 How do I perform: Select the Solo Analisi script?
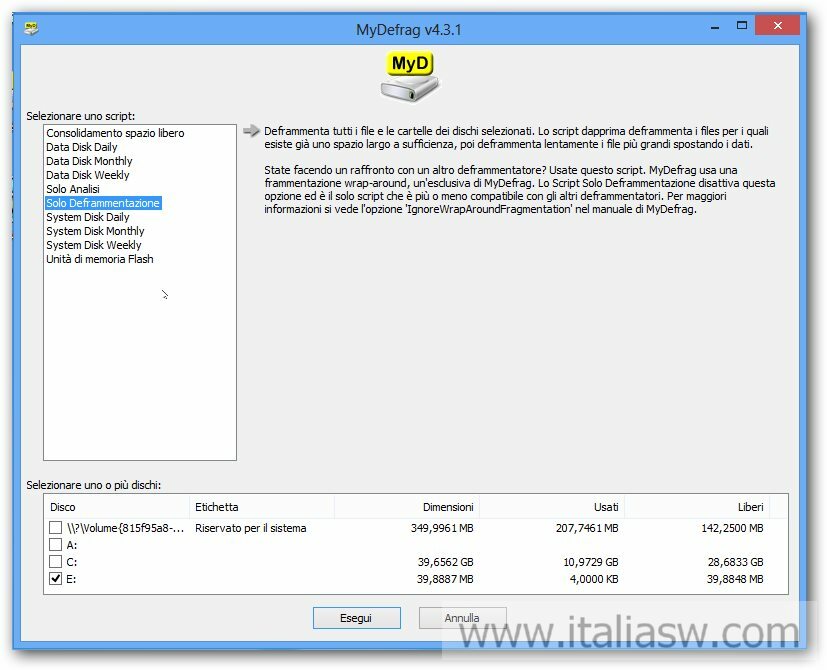tap(73, 189)
